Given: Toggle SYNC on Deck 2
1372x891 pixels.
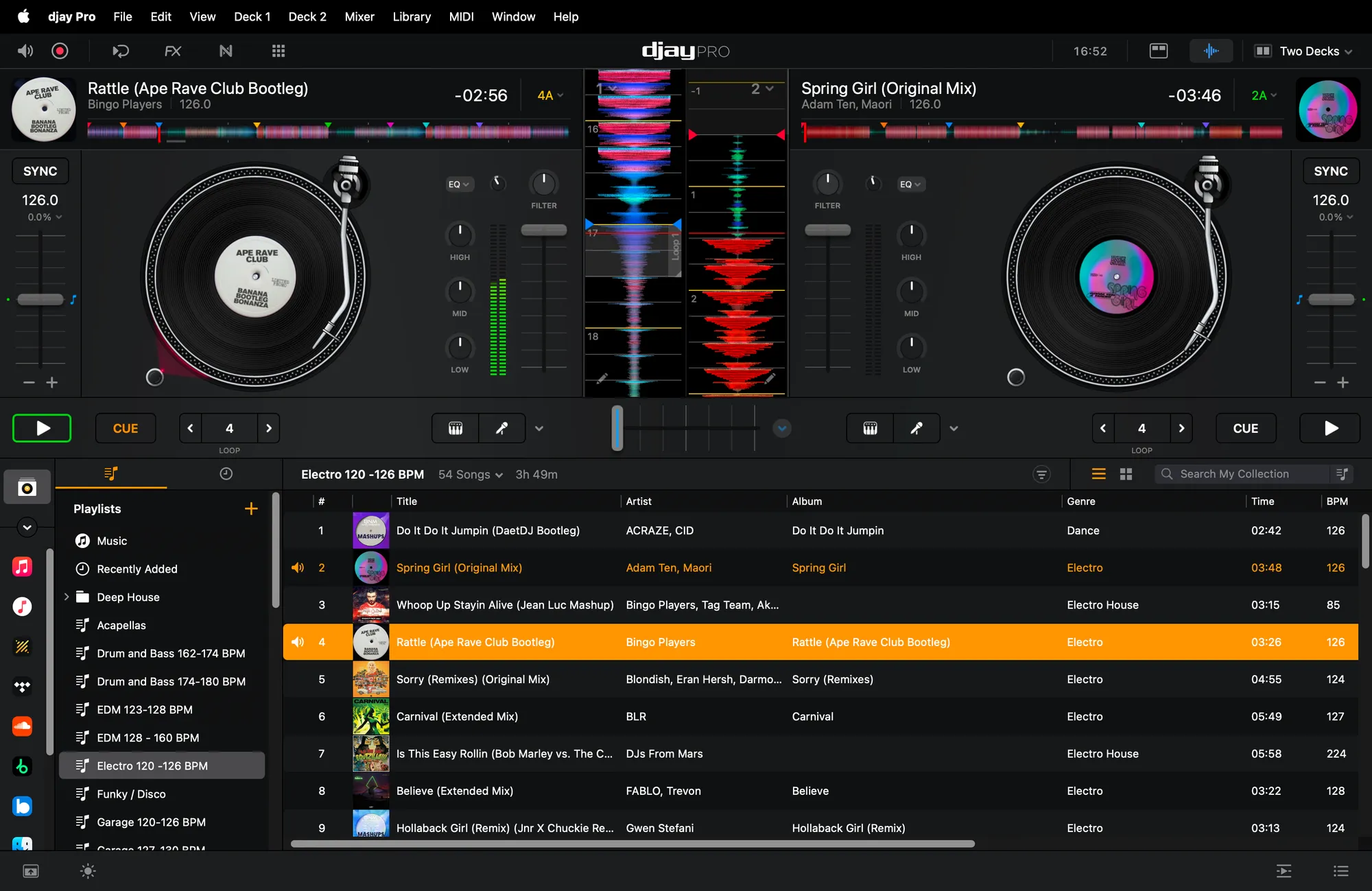Looking at the screenshot, I should [x=1330, y=171].
